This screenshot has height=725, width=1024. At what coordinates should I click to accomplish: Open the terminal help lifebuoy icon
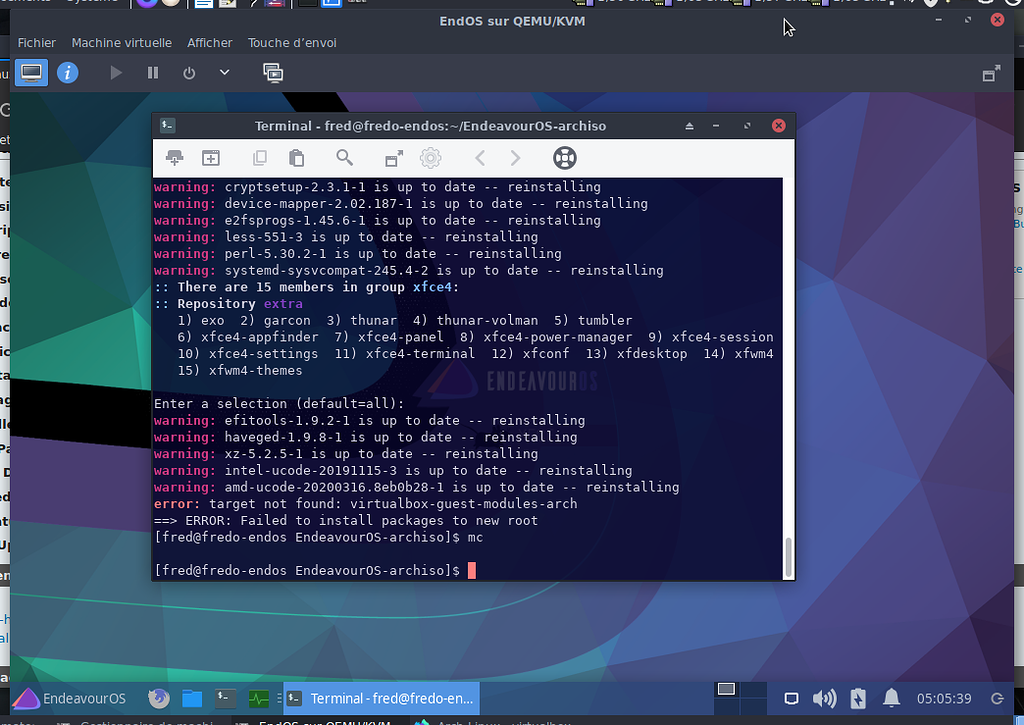pyautogui.click(x=564, y=157)
